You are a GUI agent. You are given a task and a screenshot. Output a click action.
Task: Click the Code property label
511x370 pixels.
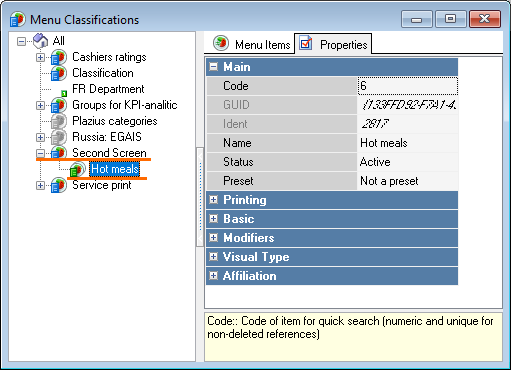[x=236, y=86]
